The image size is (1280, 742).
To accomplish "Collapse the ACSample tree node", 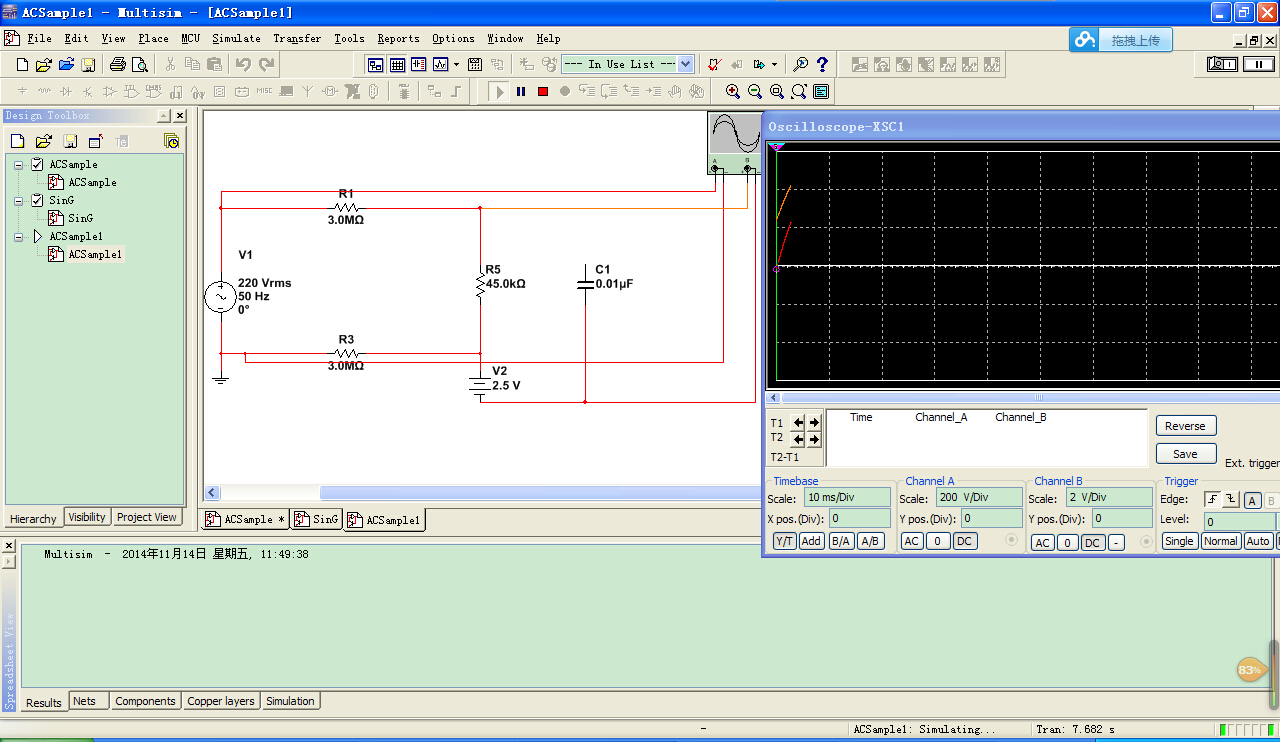I will (x=18, y=164).
